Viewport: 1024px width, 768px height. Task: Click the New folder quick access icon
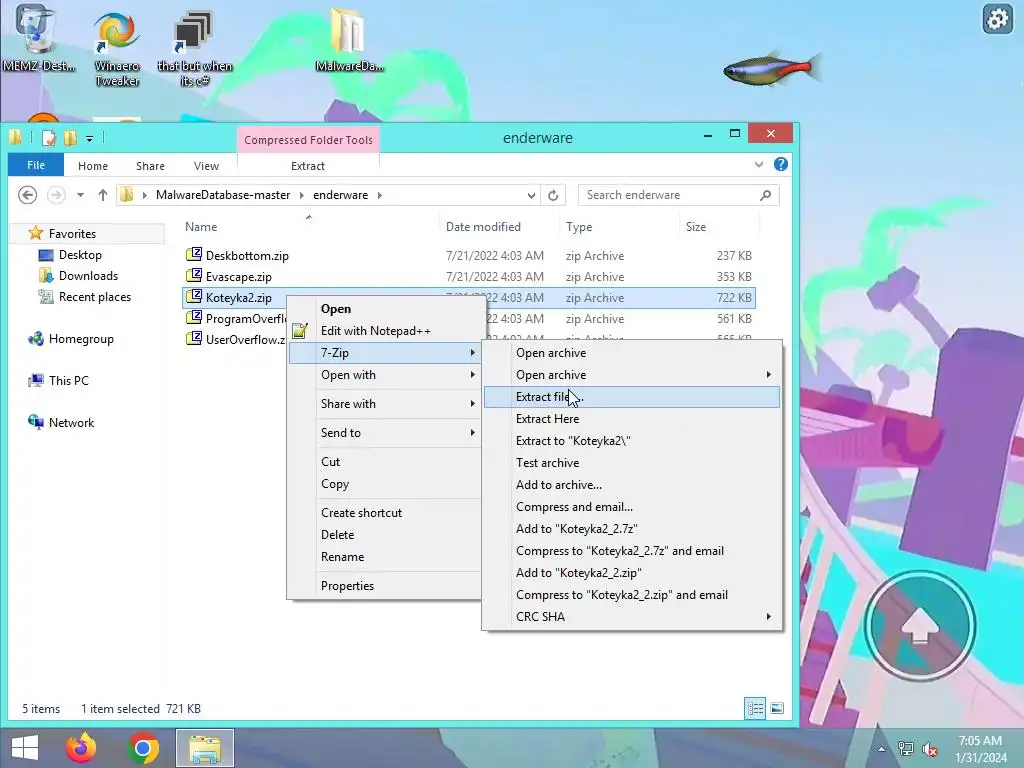pyautogui.click(x=70, y=138)
